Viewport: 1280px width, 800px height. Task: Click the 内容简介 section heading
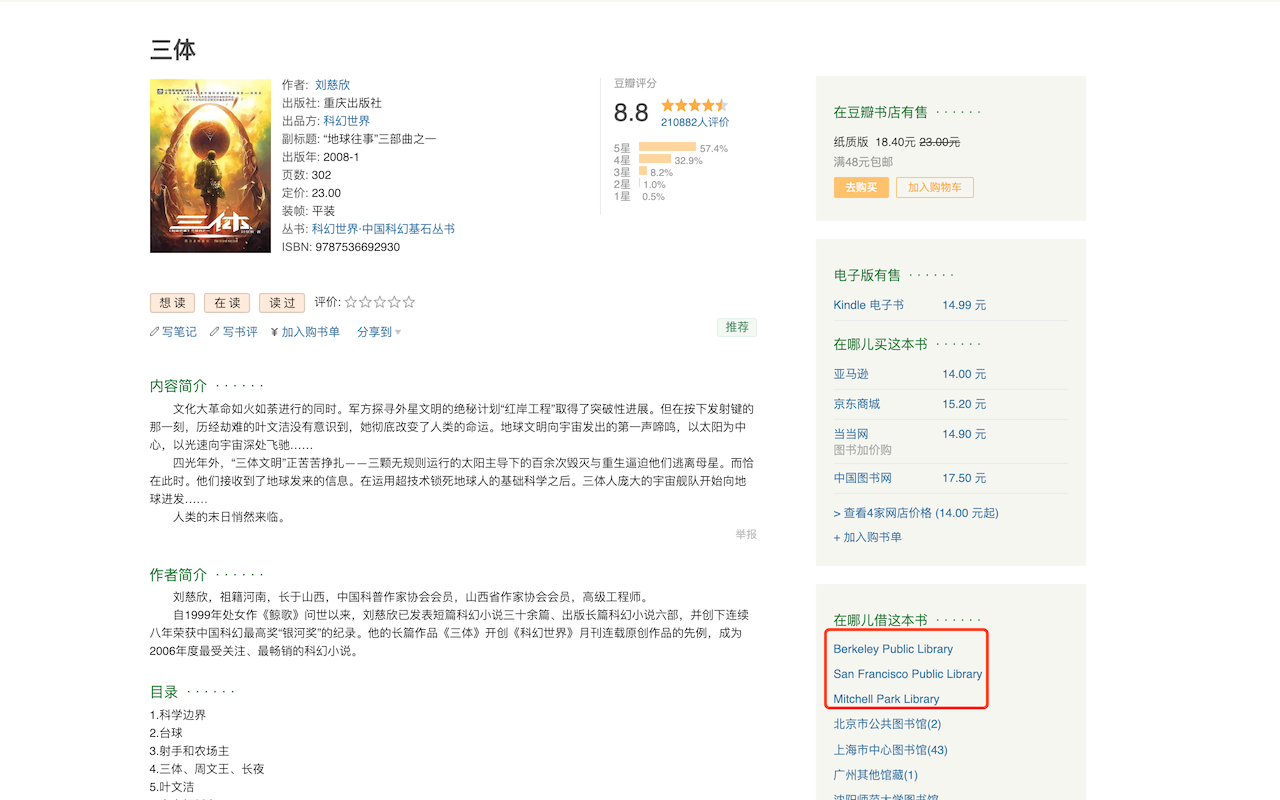(178, 386)
